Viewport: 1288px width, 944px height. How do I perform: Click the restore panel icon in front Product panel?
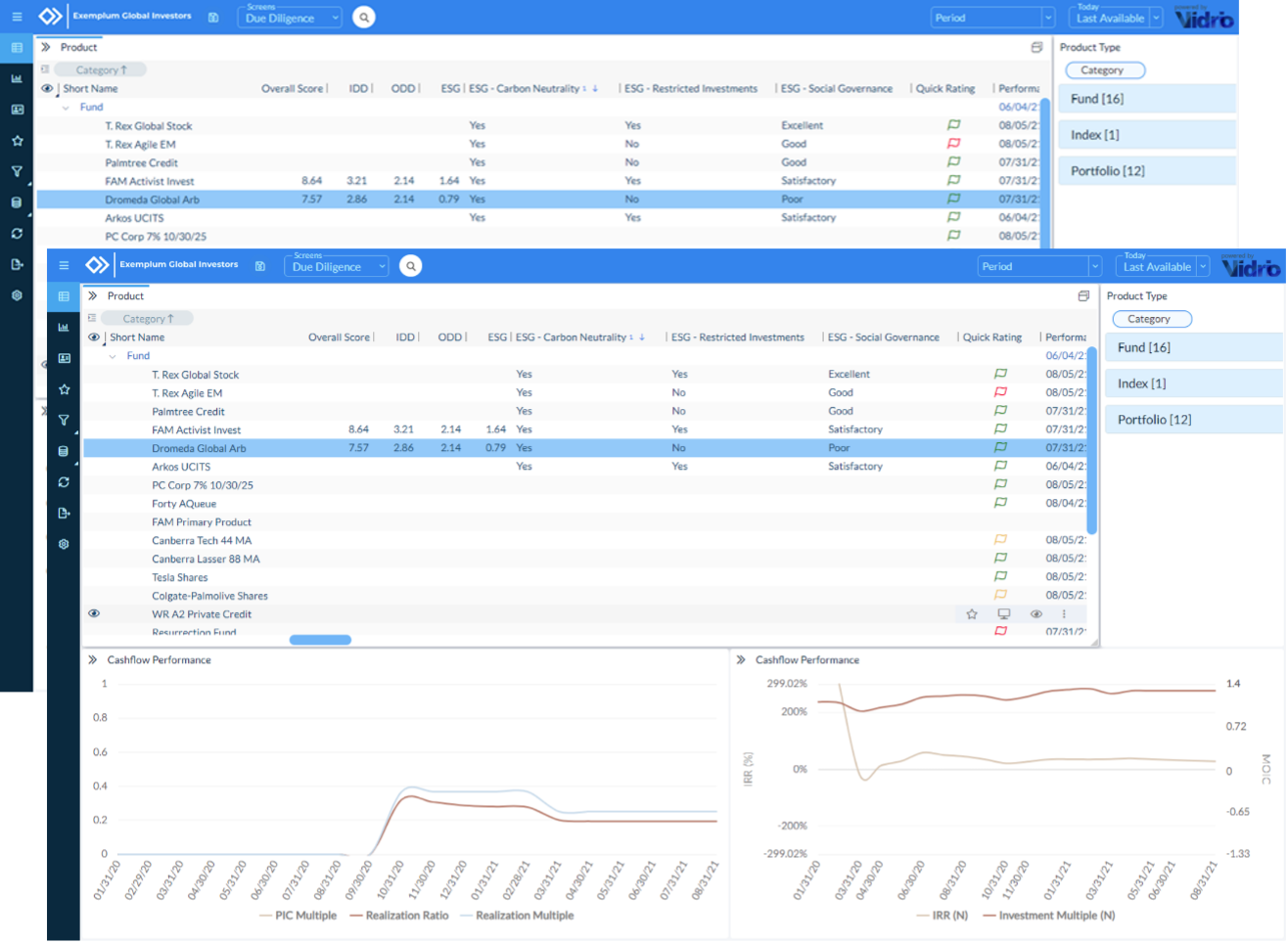[1083, 295]
